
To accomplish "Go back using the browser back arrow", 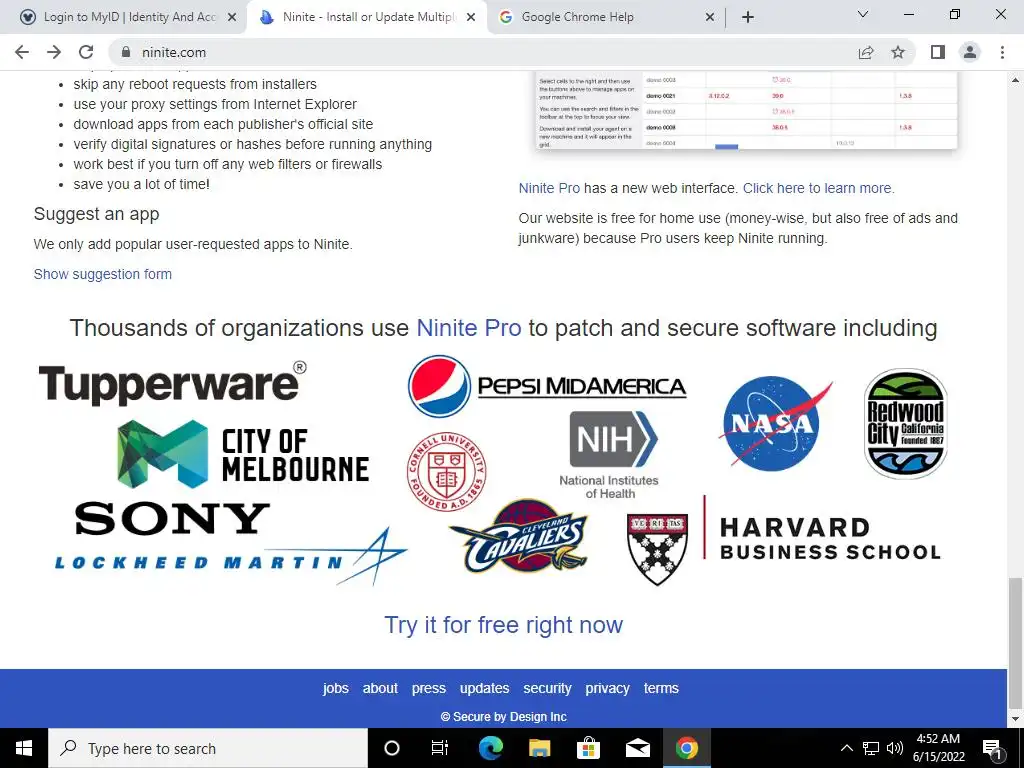I will [22, 52].
